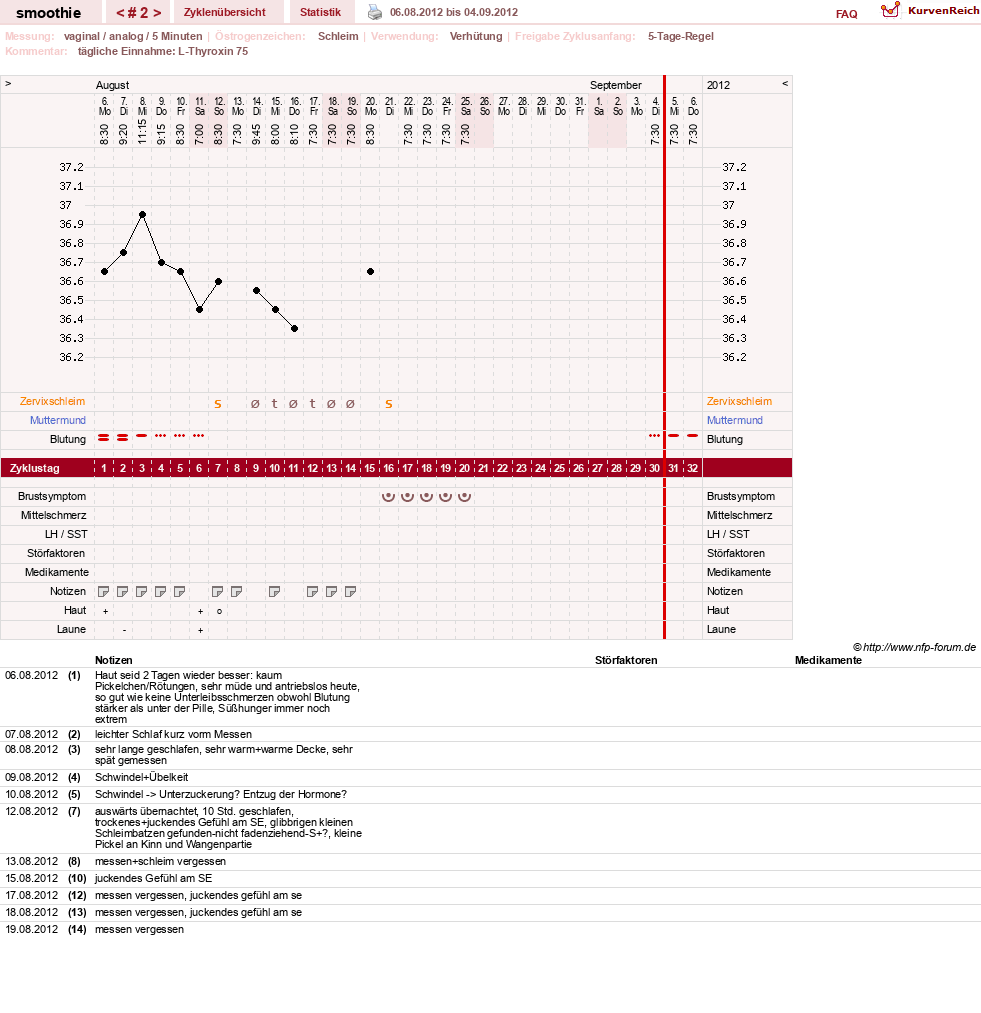The height and width of the screenshot is (1013, 981).
Task: Click the 'Verhütung' usage value
Action: tap(476, 36)
